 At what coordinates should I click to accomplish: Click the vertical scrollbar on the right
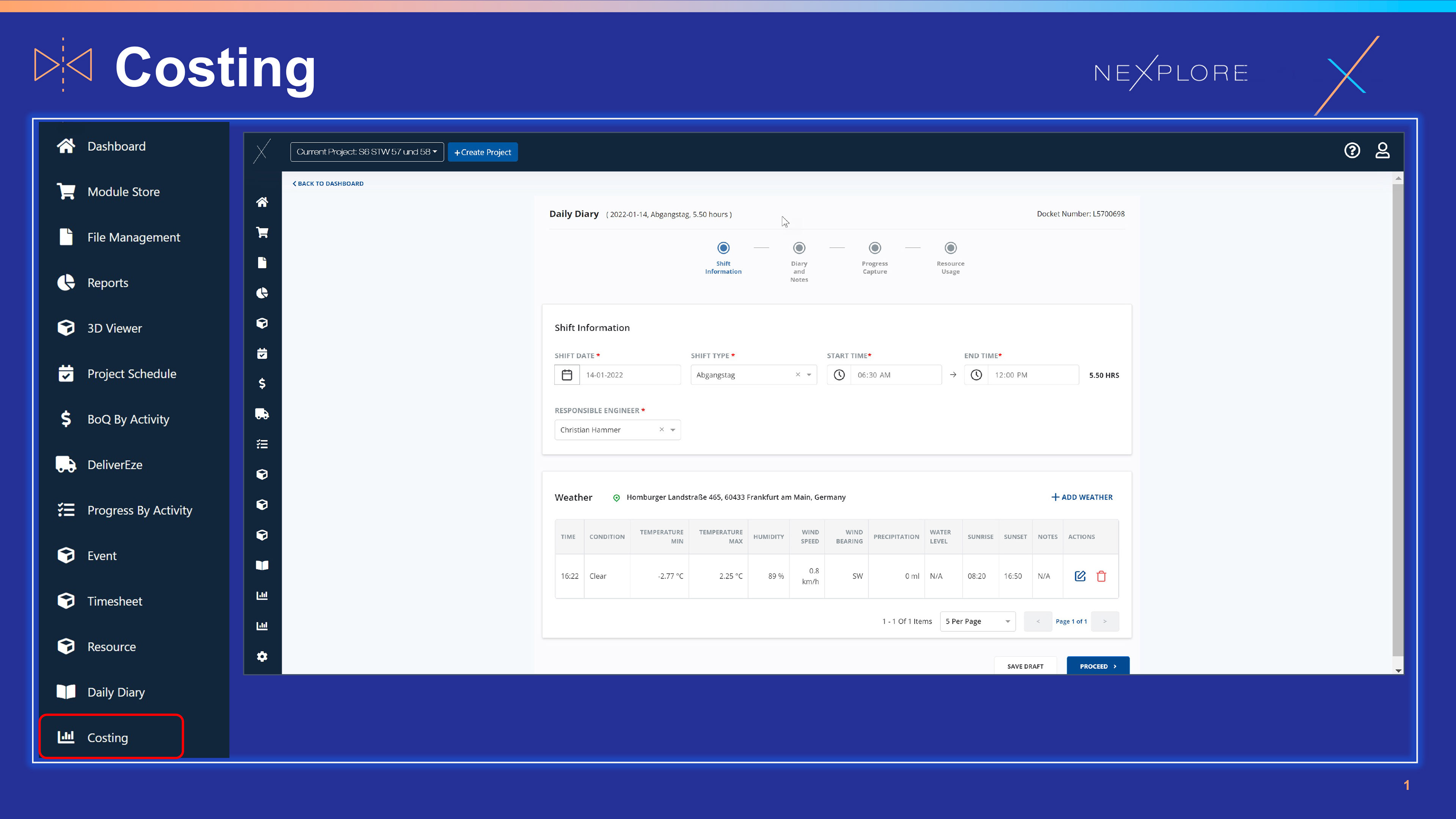(1398, 418)
